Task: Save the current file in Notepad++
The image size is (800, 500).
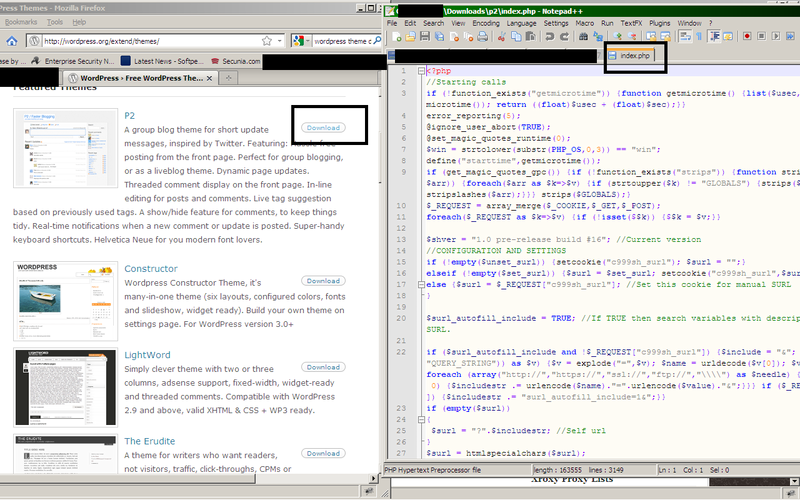Action: [424, 36]
